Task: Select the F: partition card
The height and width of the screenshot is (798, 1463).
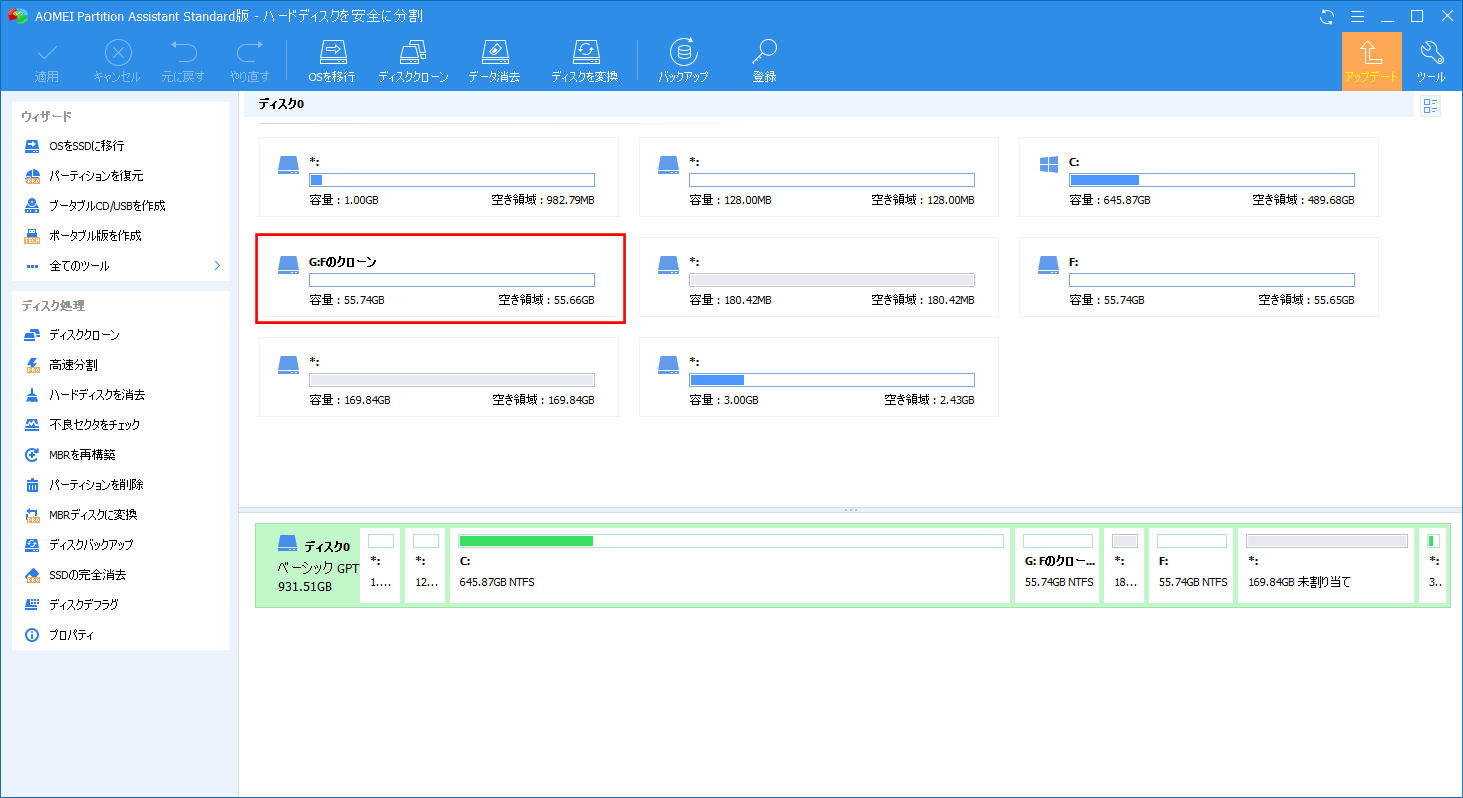Action: (1198, 277)
